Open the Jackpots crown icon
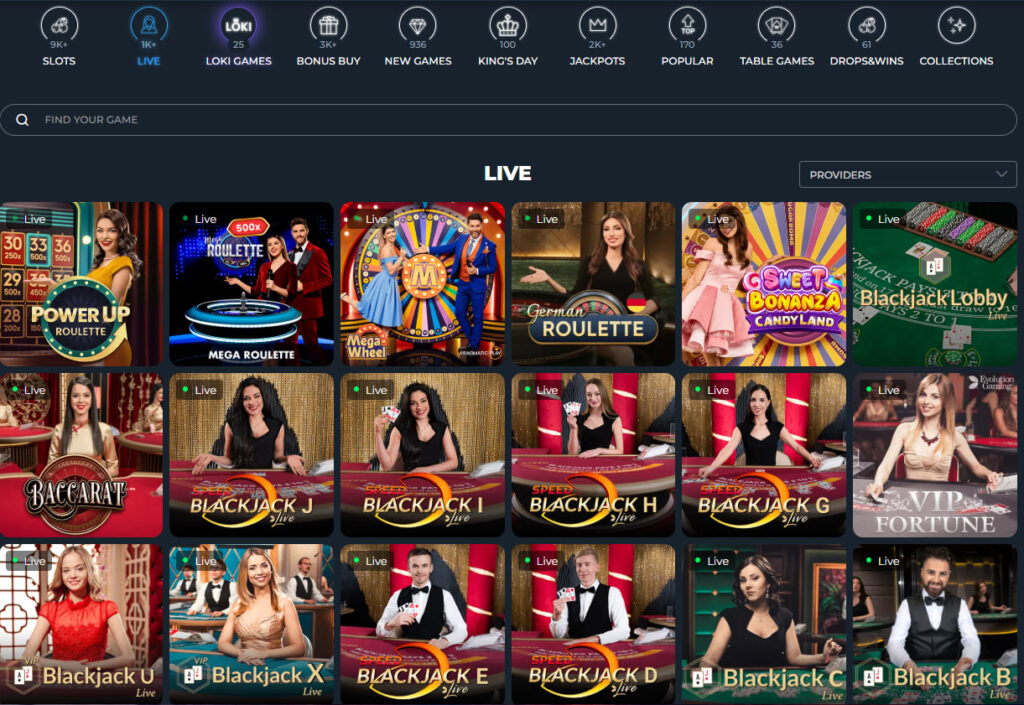 point(598,25)
